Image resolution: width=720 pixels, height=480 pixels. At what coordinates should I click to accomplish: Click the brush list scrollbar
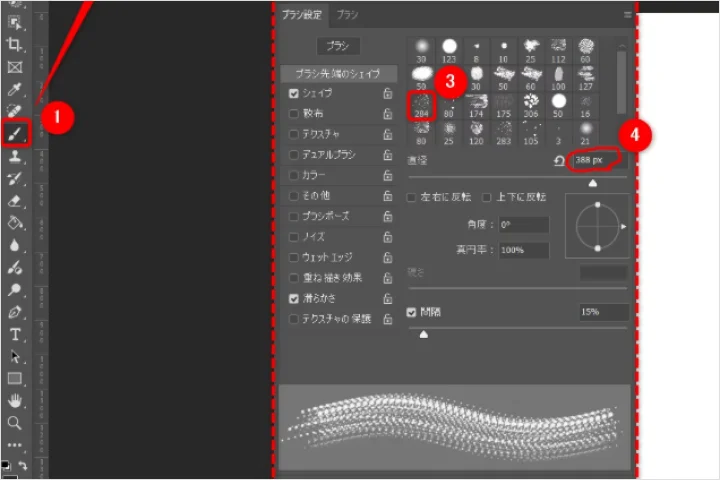[x=621, y=83]
